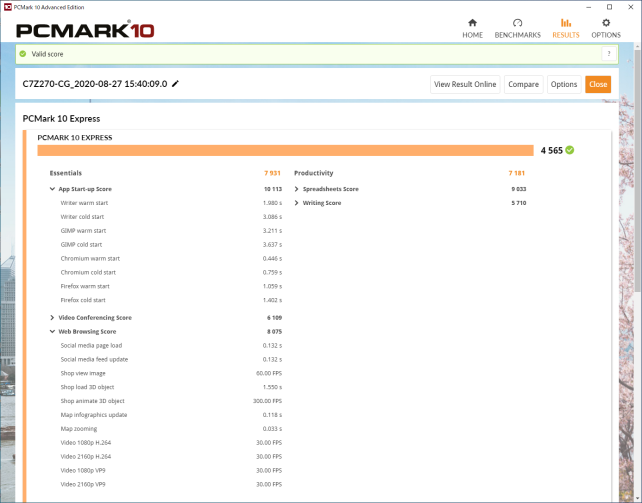Click the Essentials score 7 931
This screenshot has height=503, width=642.
click(x=272, y=173)
